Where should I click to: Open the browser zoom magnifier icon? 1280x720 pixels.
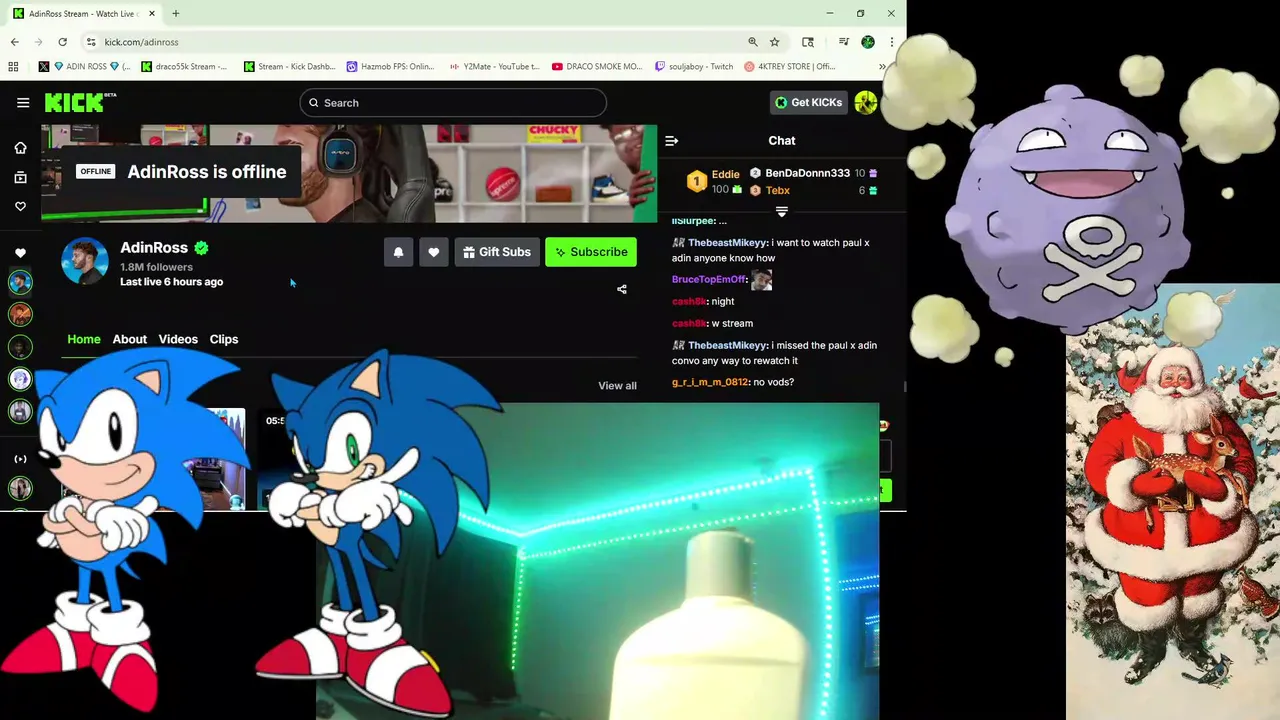tap(753, 42)
